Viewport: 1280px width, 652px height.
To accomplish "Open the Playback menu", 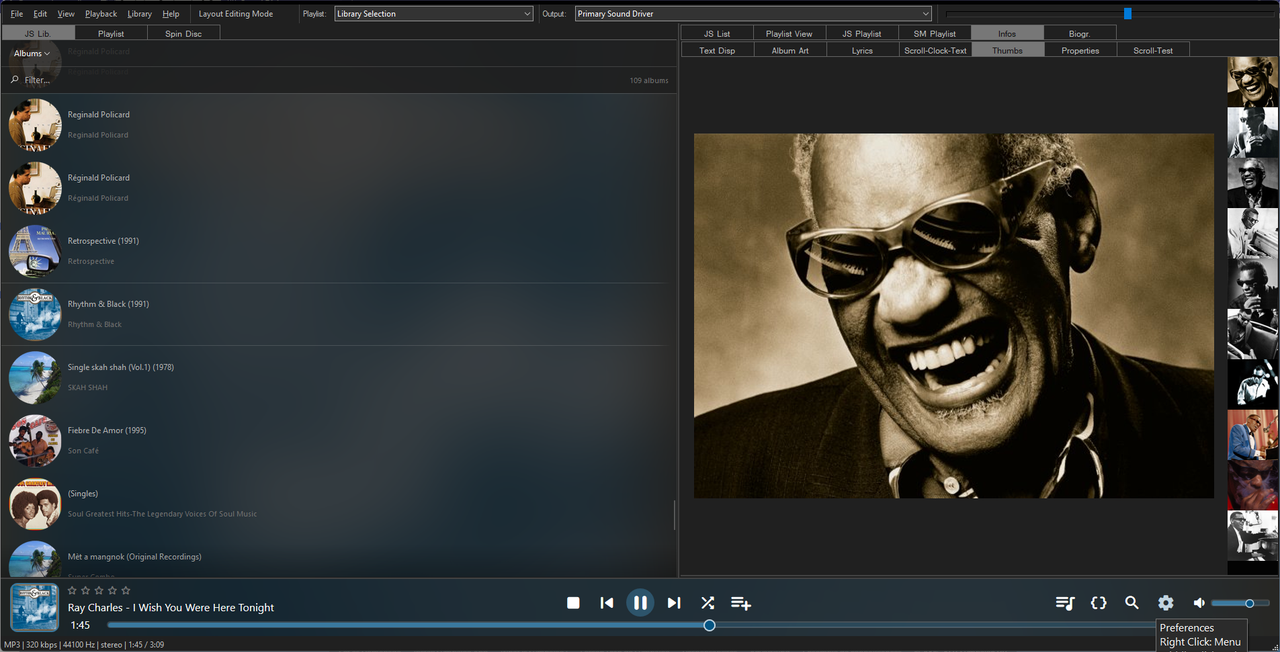I will (101, 14).
